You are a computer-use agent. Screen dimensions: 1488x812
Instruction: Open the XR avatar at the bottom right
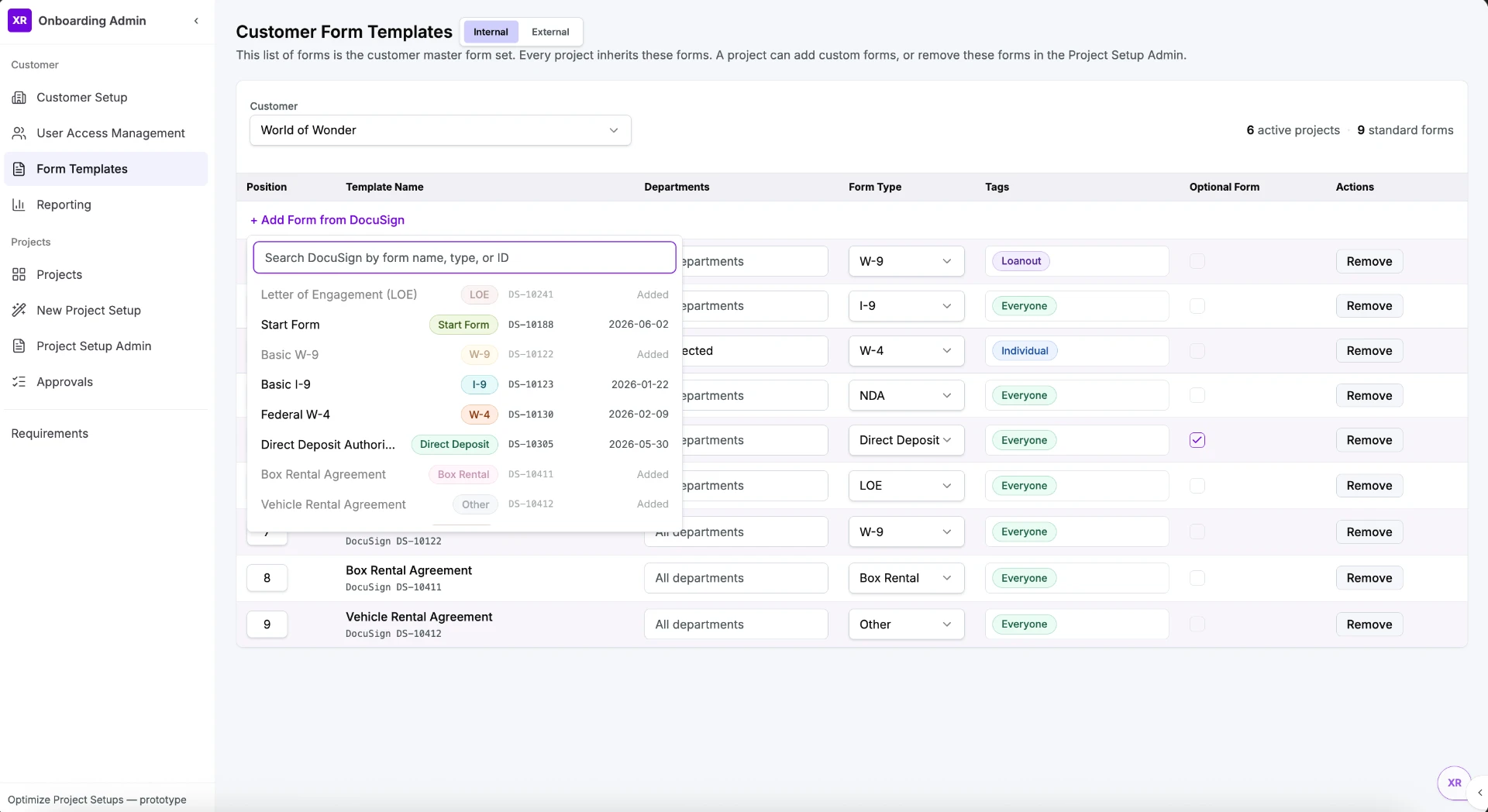[1454, 783]
